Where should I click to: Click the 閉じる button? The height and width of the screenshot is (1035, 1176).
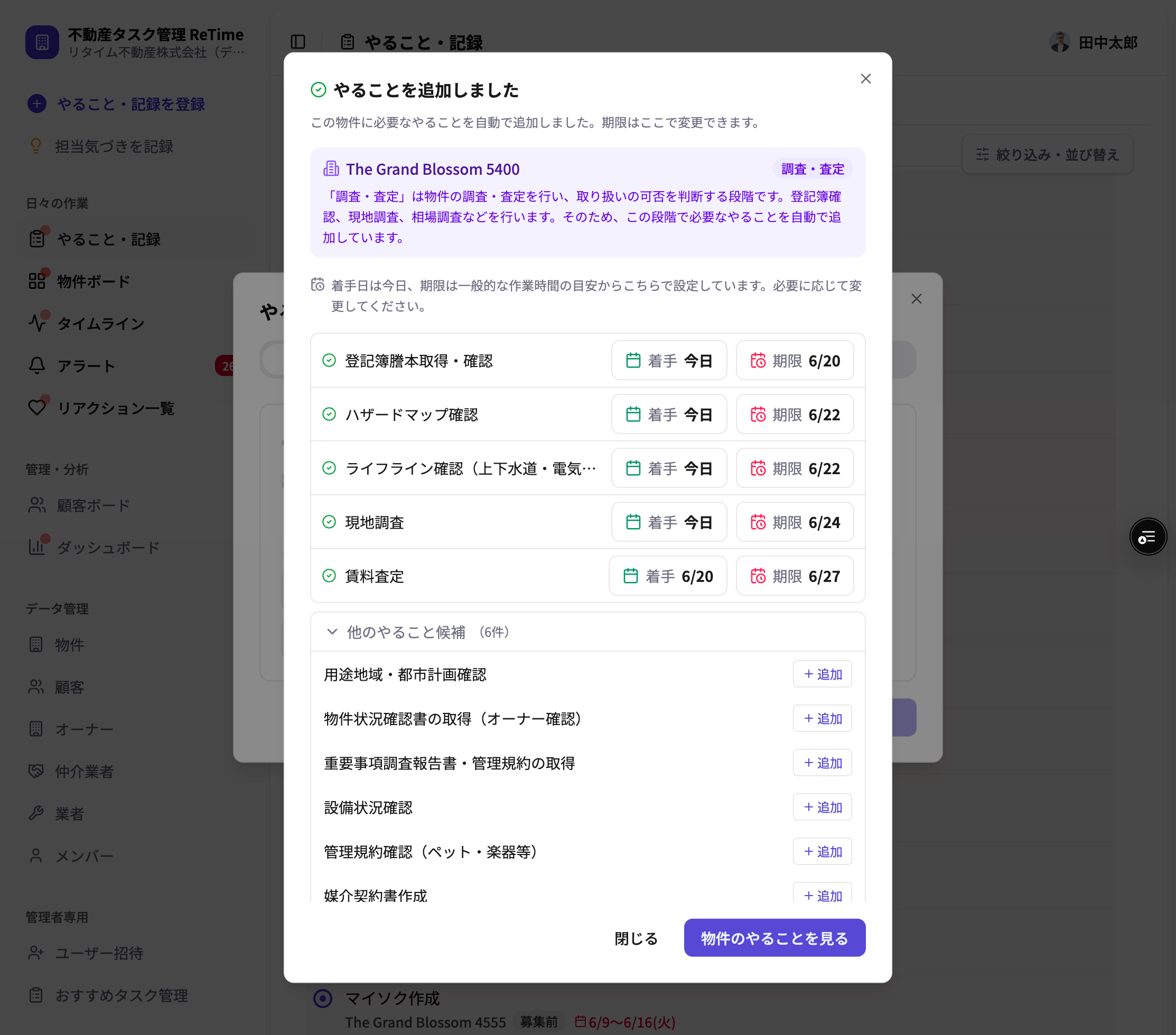tap(636, 938)
